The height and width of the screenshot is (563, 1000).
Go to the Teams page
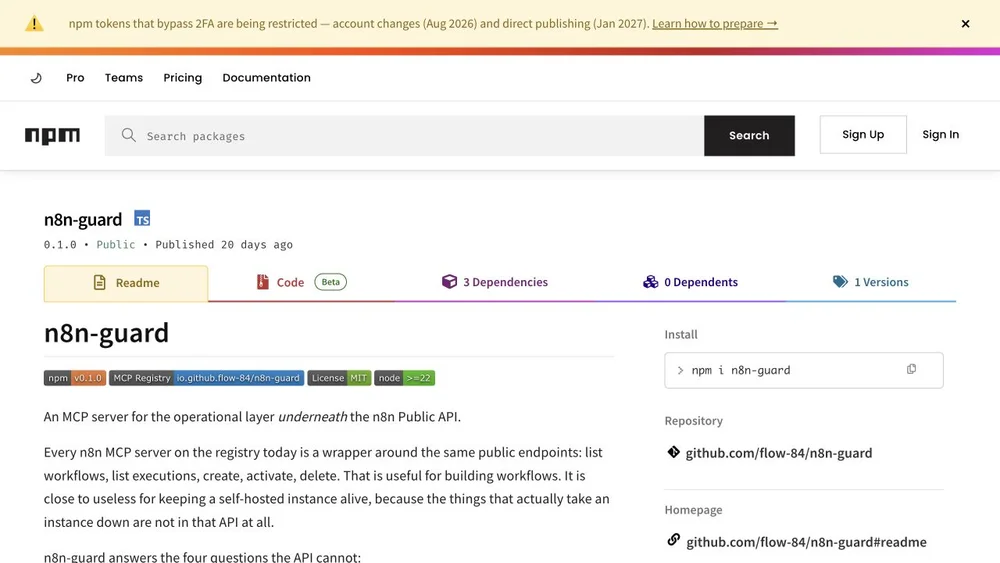click(124, 78)
